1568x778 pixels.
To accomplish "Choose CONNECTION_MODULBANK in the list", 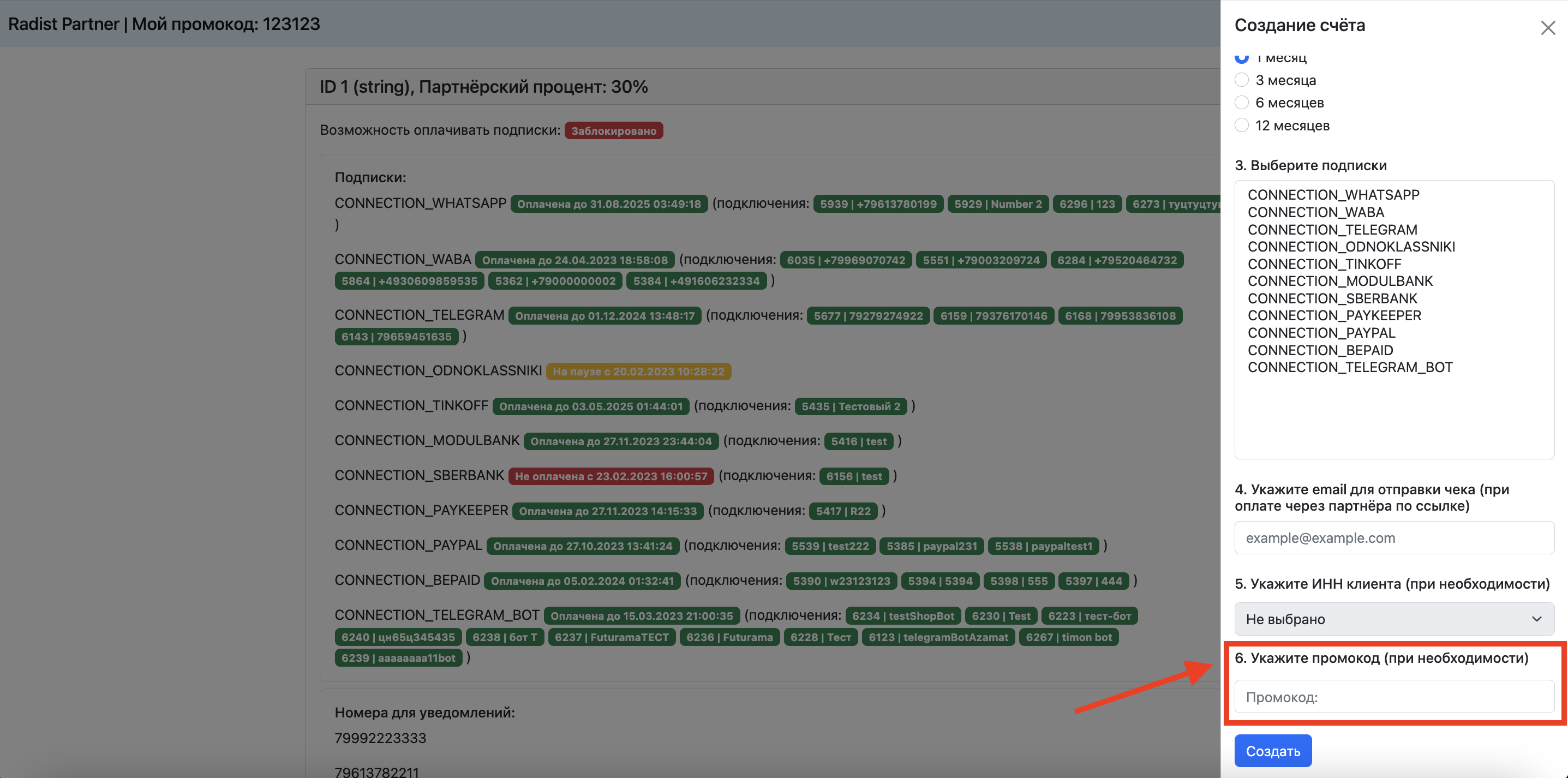I will click(x=1340, y=282).
